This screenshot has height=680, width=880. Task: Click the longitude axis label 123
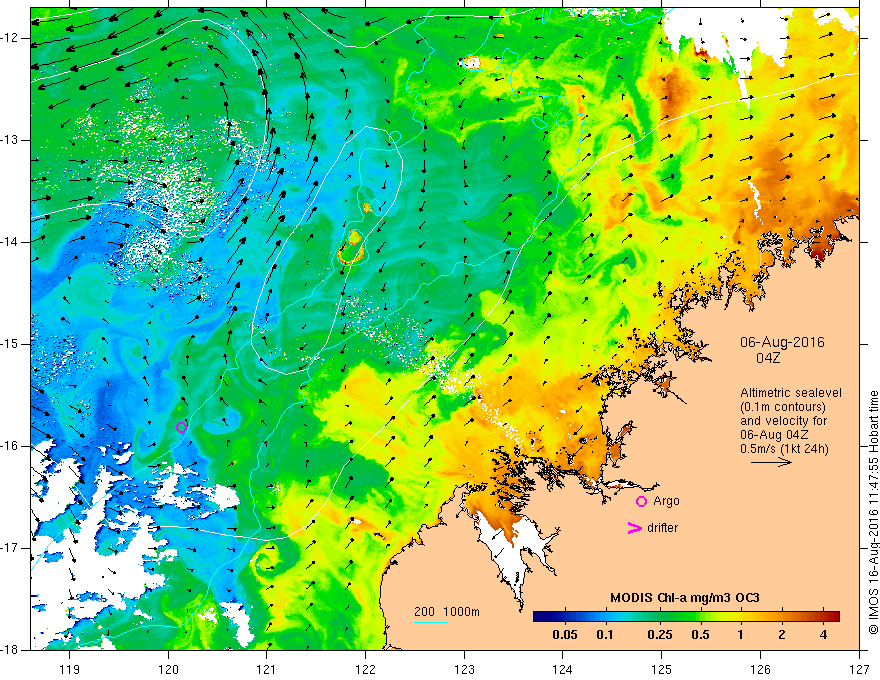pyautogui.click(x=464, y=669)
